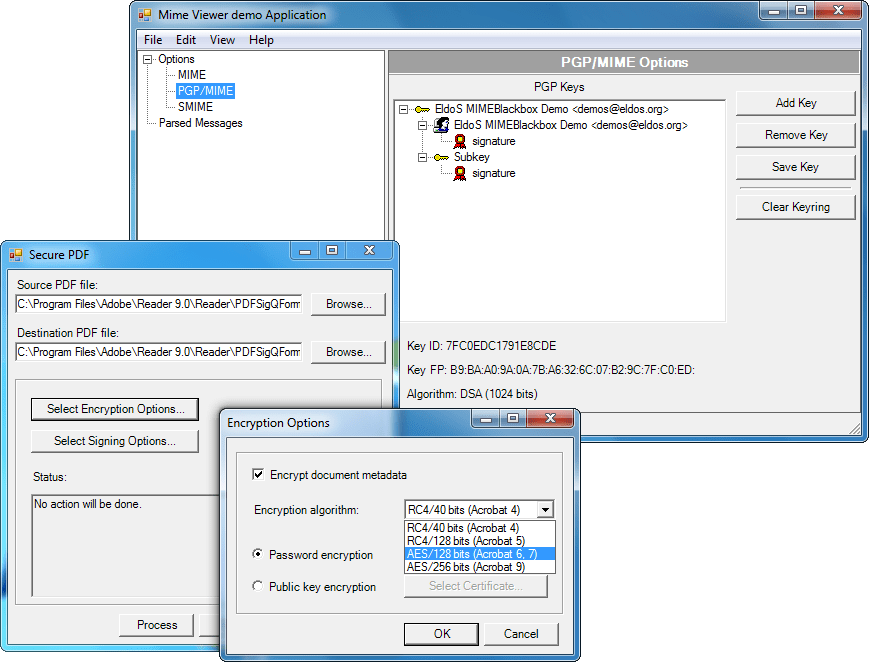Click the Secure PDF window title icon
This screenshot has width=869, height=662.
(16, 255)
